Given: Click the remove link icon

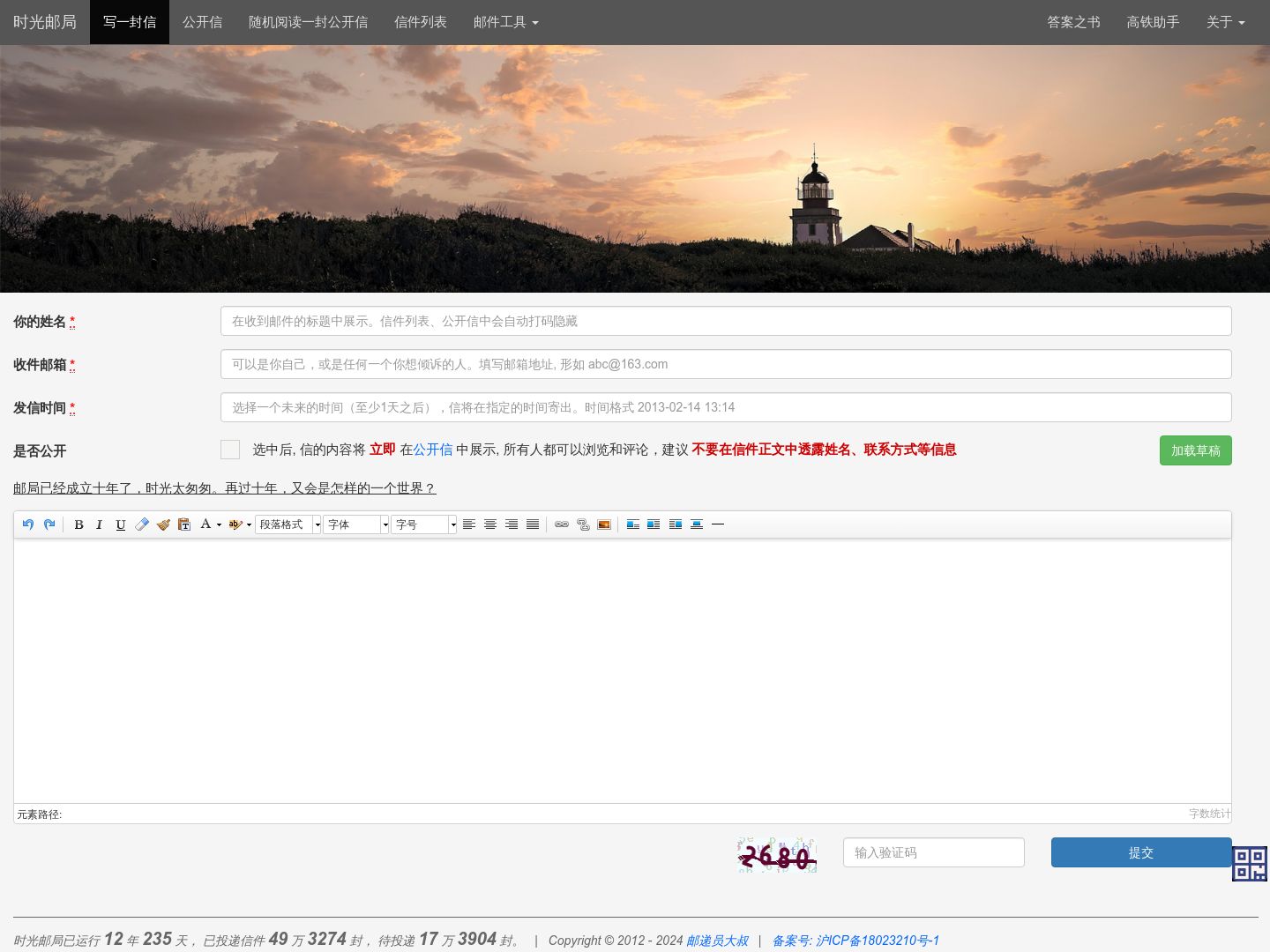Looking at the screenshot, I should 583,524.
